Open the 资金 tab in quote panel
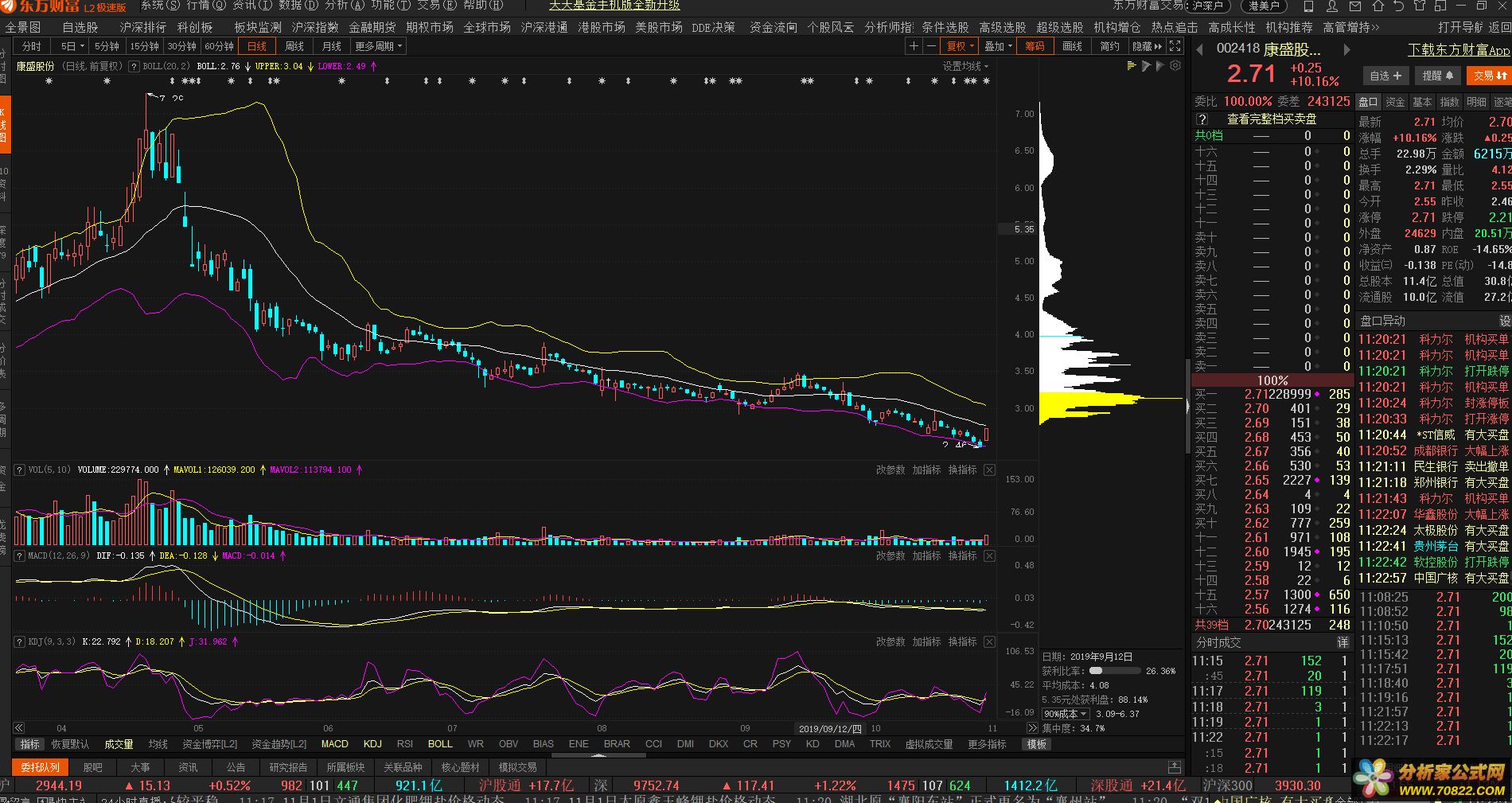 pos(1395,102)
